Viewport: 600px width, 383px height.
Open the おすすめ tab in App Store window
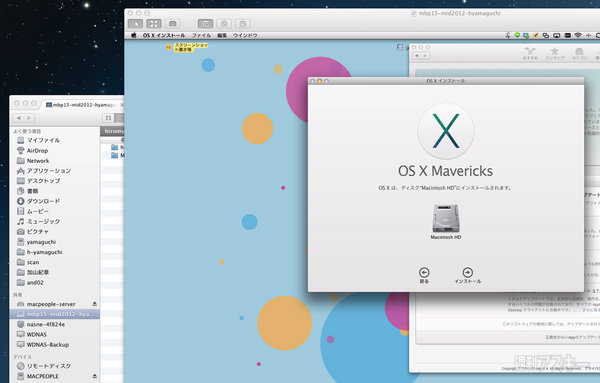pyautogui.click(x=530, y=53)
